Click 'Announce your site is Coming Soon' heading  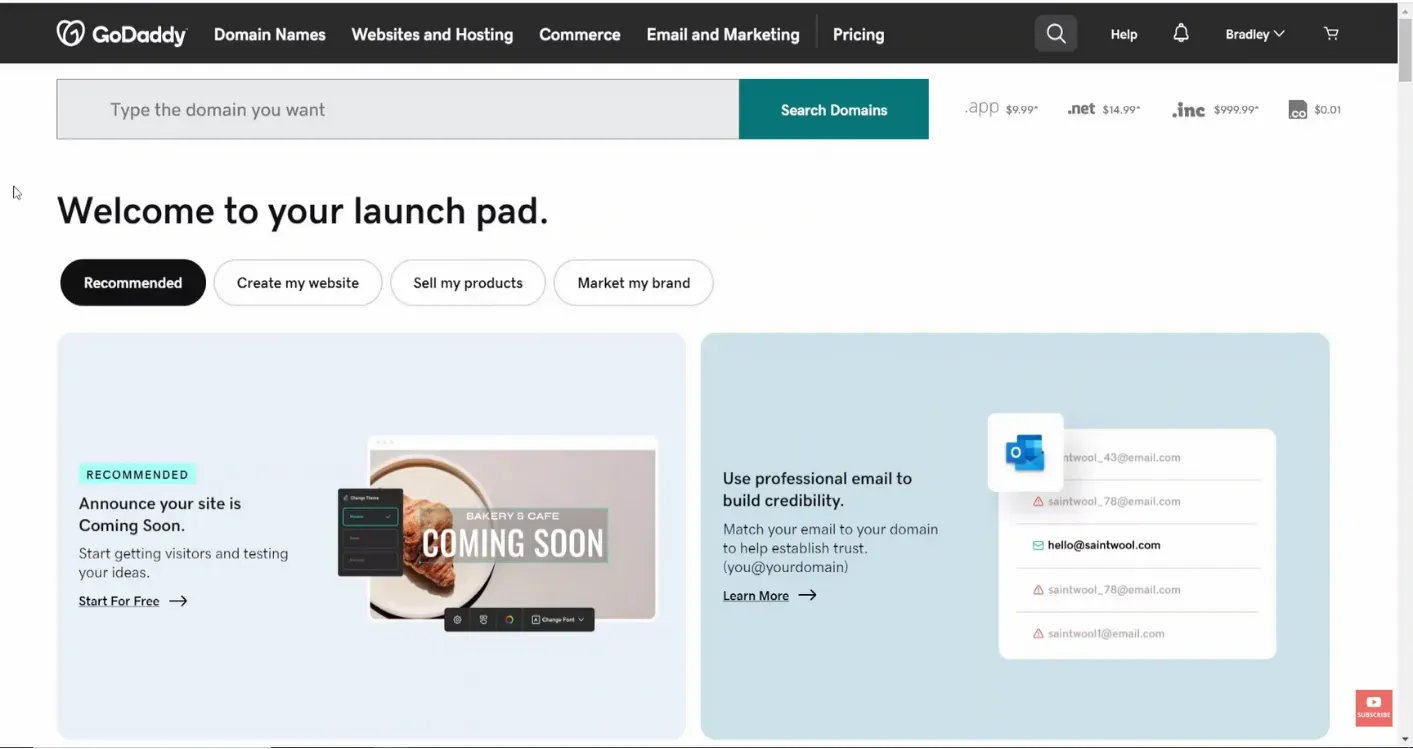pyautogui.click(x=160, y=514)
